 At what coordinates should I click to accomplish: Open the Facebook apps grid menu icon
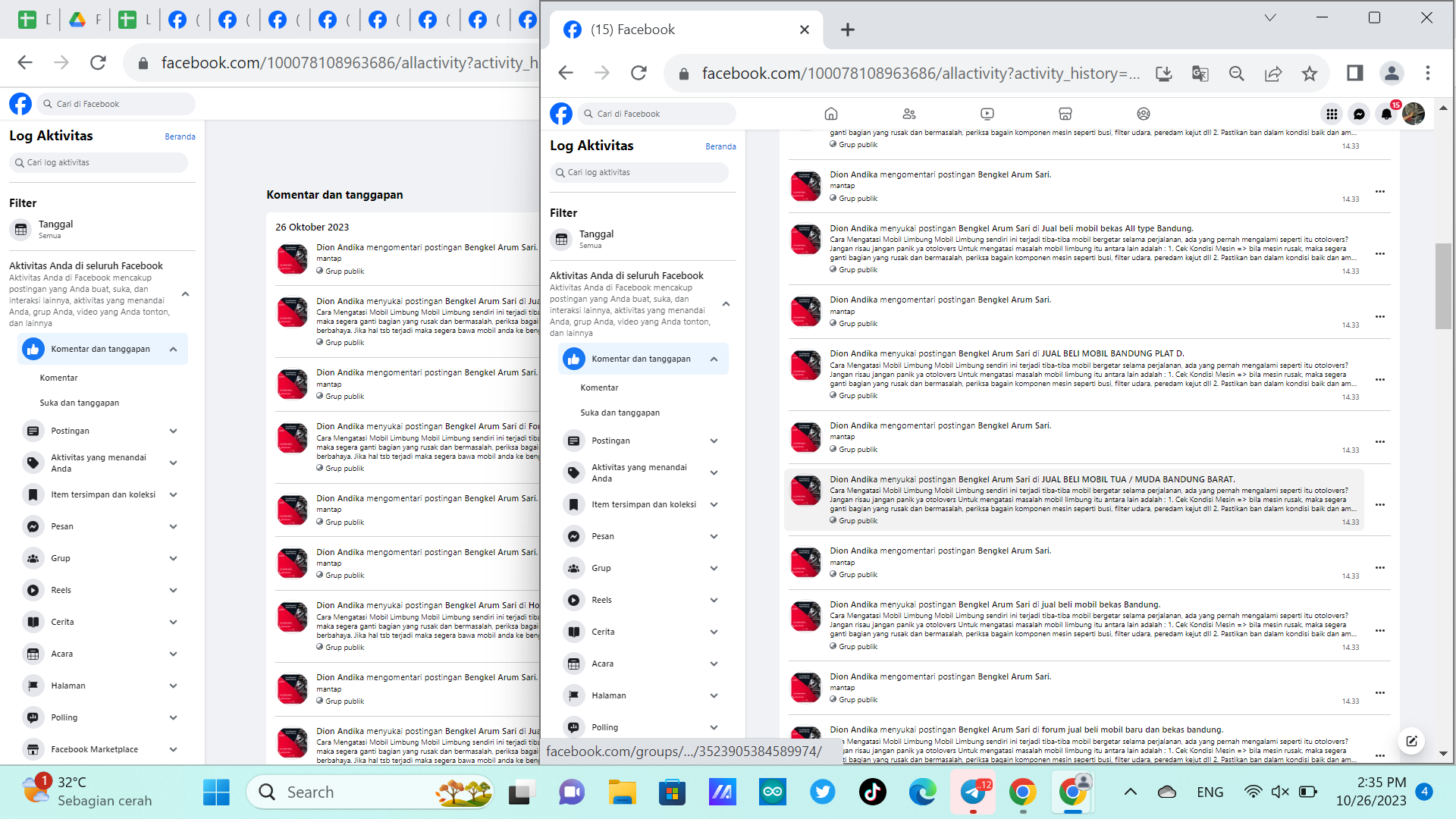pos(1332,114)
